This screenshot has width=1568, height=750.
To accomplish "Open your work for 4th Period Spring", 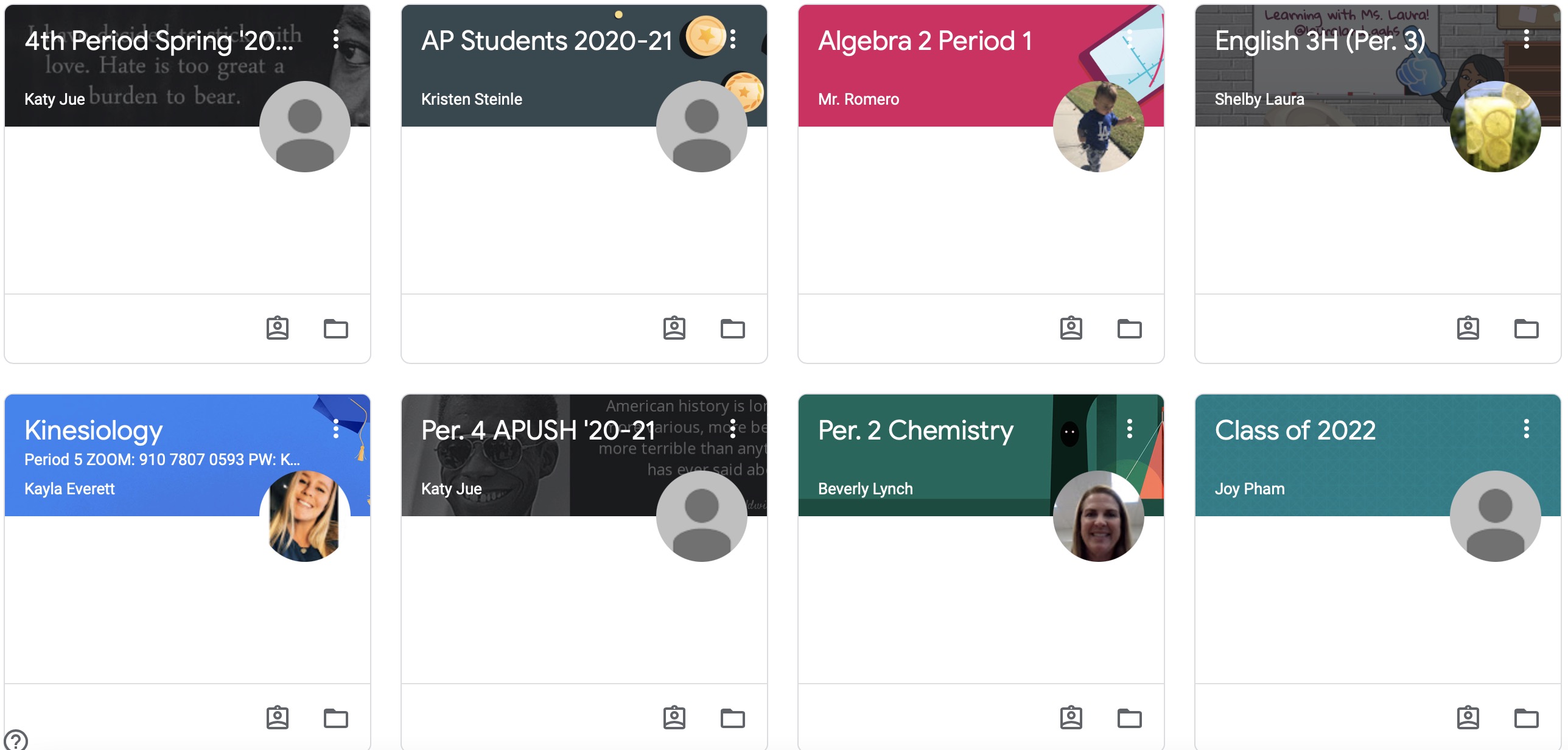I will click(277, 328).
